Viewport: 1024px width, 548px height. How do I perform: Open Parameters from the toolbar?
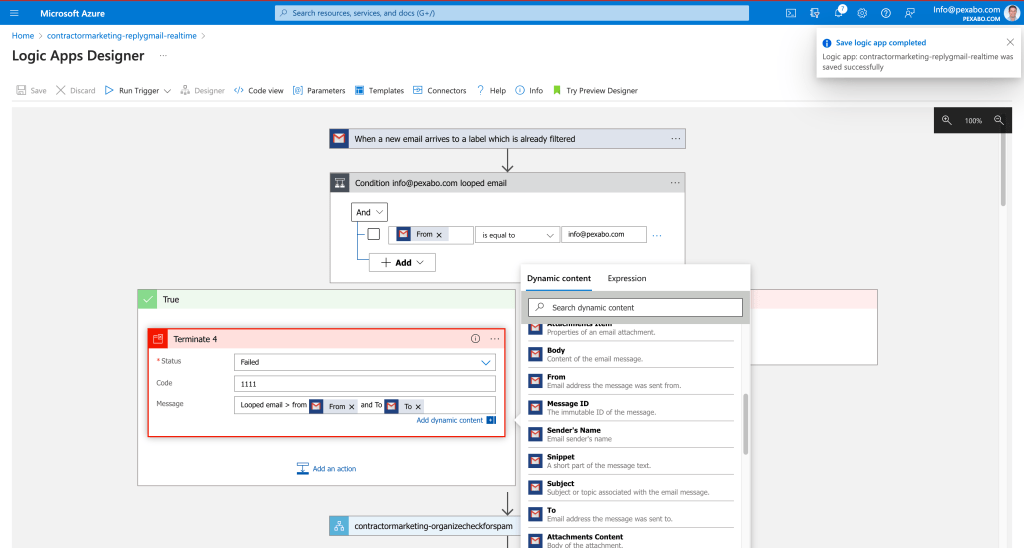(x=319, y=90)
